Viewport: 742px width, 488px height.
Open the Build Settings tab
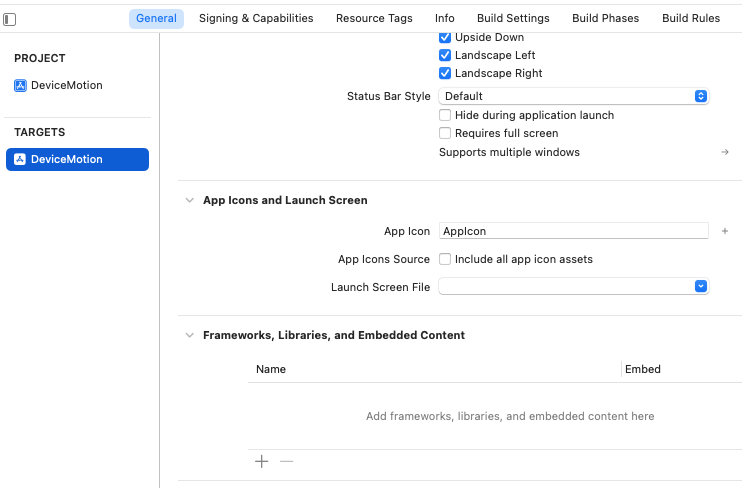click(x=513, y=19)
